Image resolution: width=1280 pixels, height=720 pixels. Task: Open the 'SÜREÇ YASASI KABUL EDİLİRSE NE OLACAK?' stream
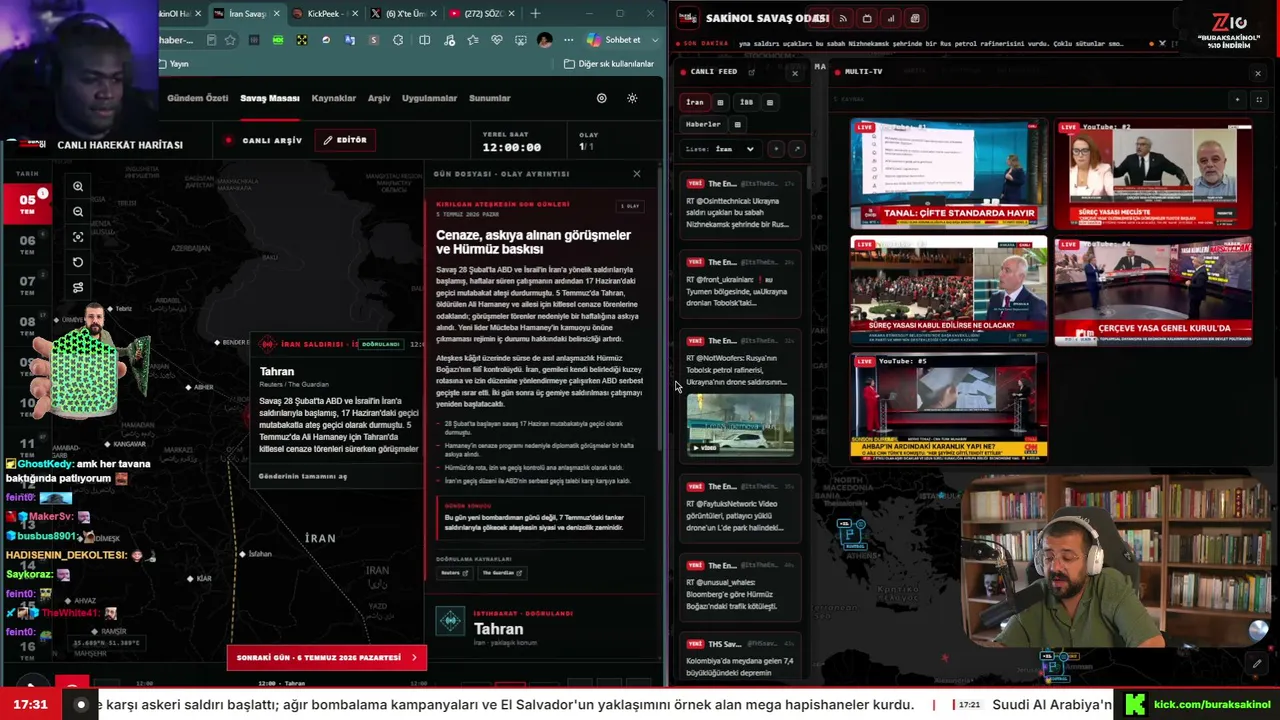point(948,291)
